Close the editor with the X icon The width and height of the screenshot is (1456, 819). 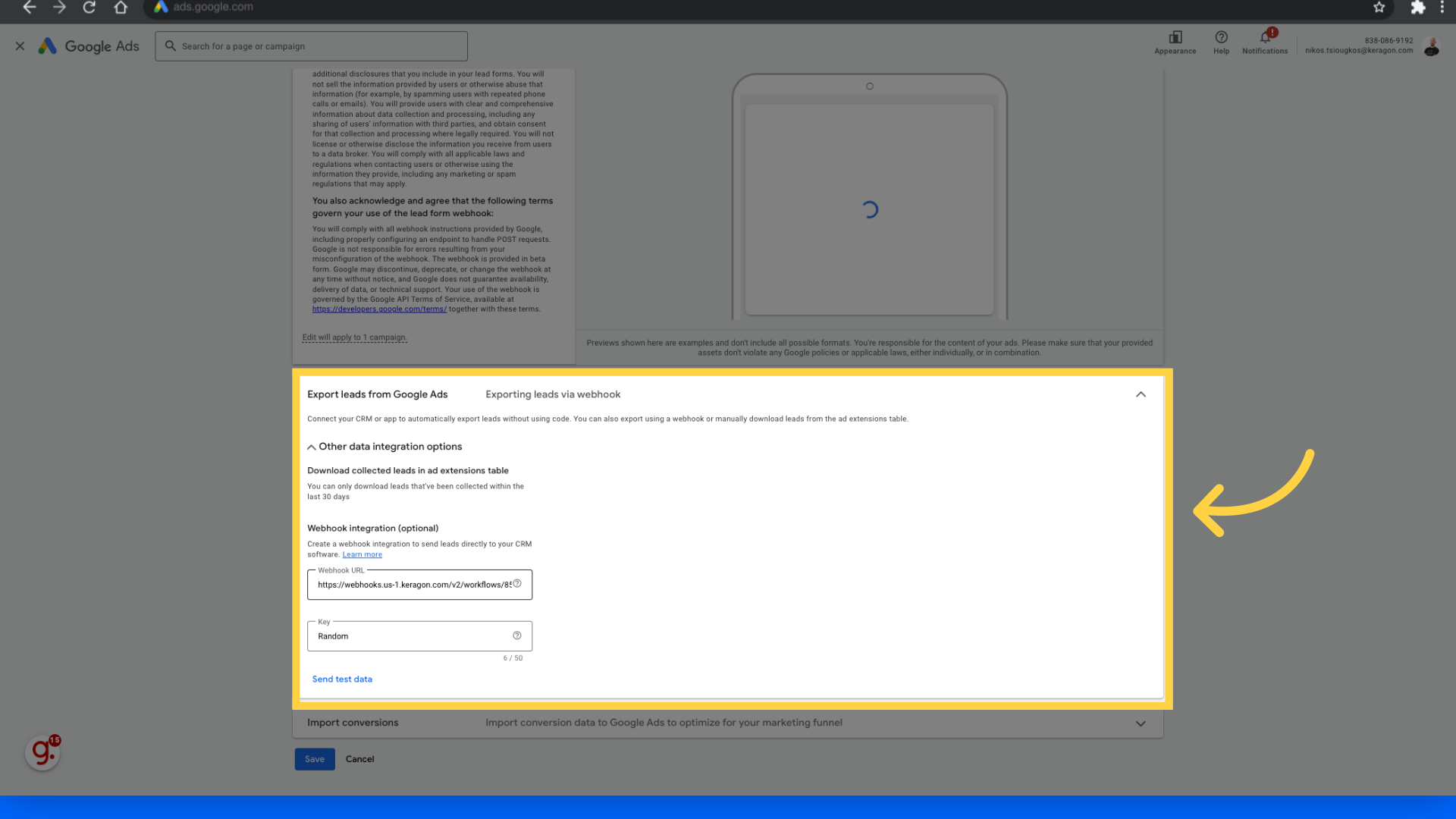[20, 46]
